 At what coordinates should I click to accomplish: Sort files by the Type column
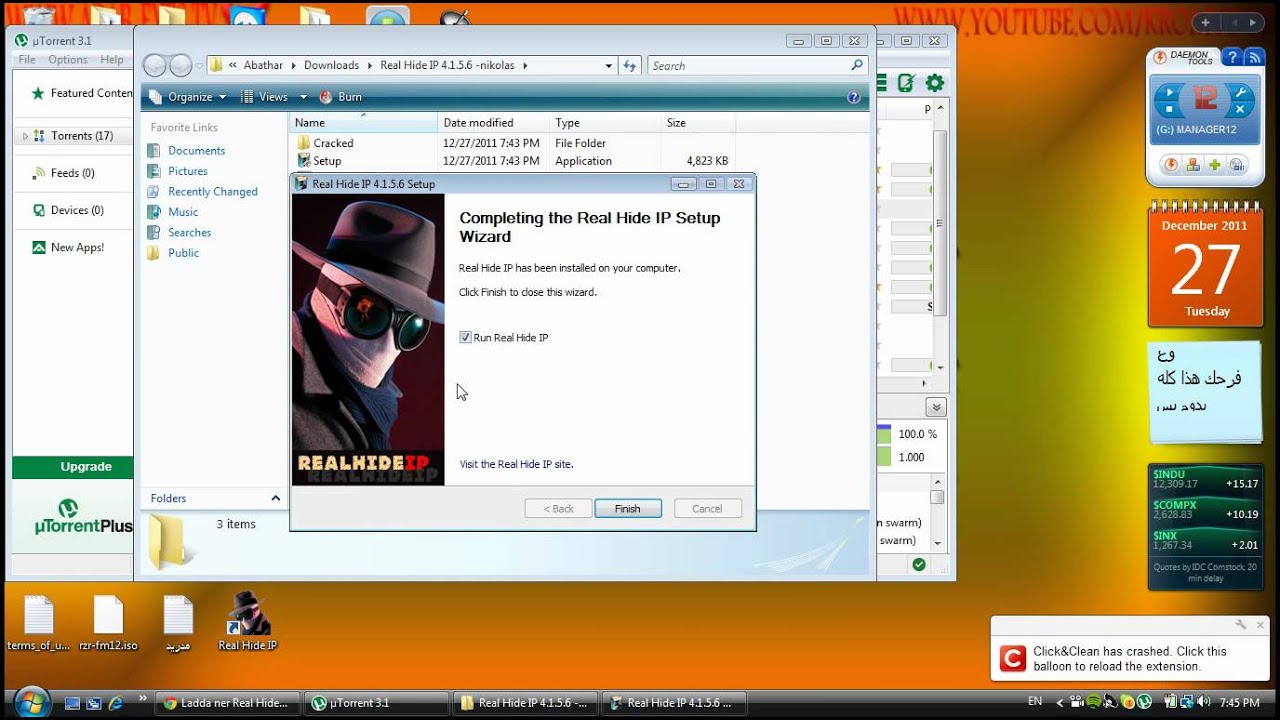(606, 123)
